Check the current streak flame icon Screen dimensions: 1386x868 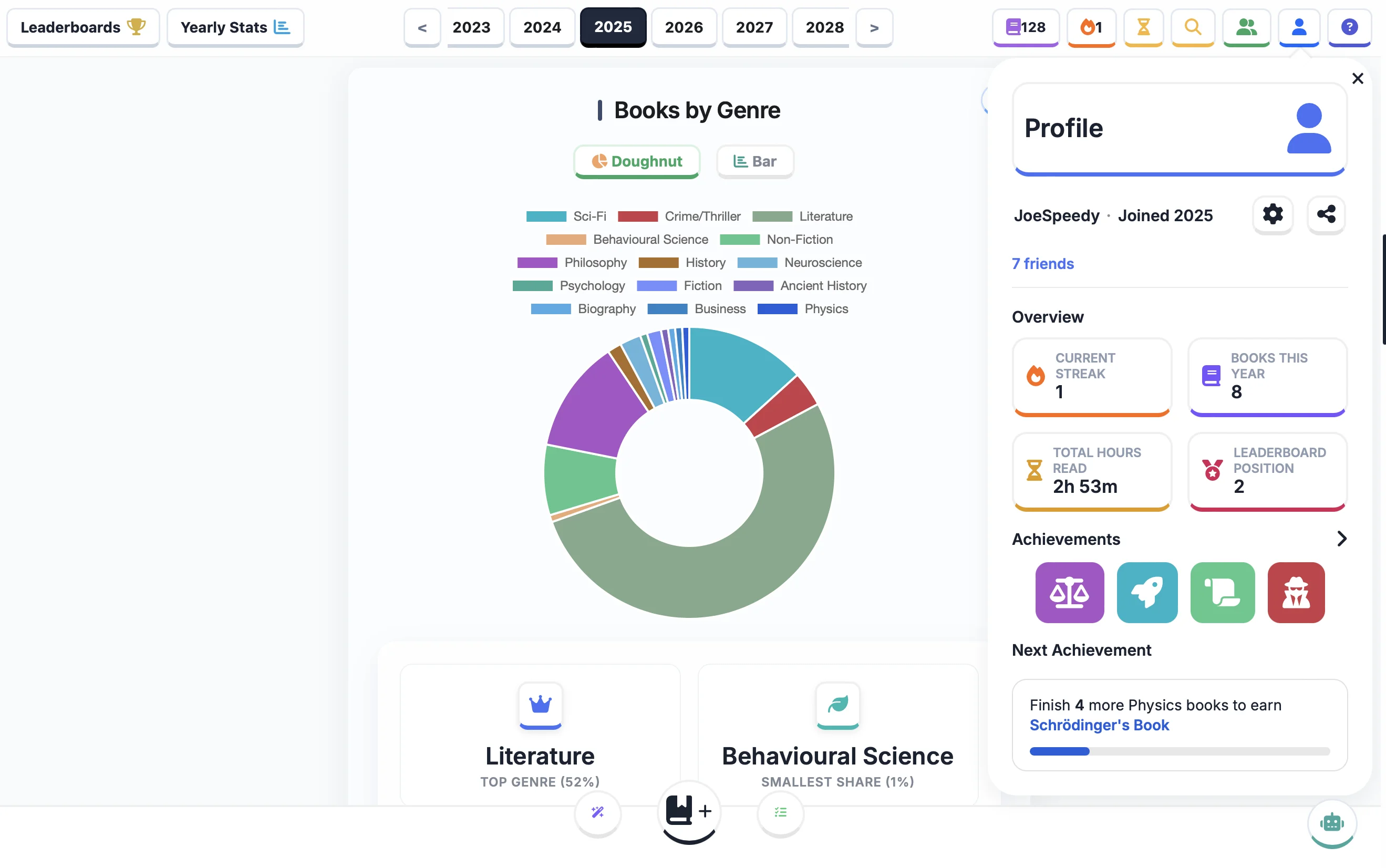[x=1090, y=27]
